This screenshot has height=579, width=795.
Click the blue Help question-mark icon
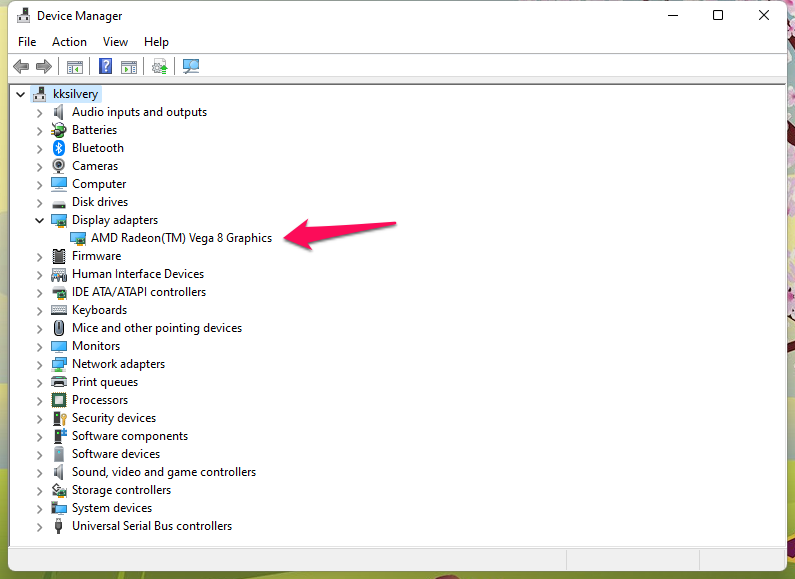[105, 66]
